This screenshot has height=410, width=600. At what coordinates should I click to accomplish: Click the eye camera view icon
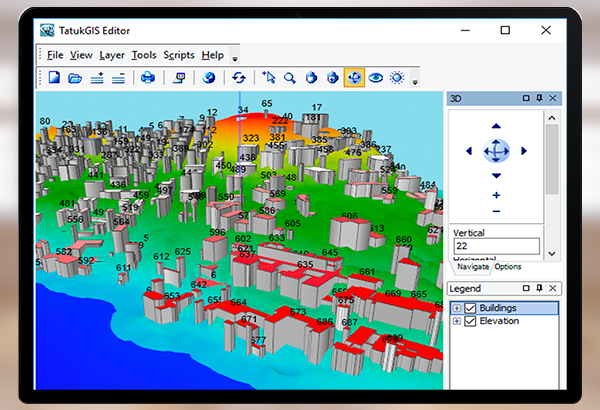click(x=375, y=78)
